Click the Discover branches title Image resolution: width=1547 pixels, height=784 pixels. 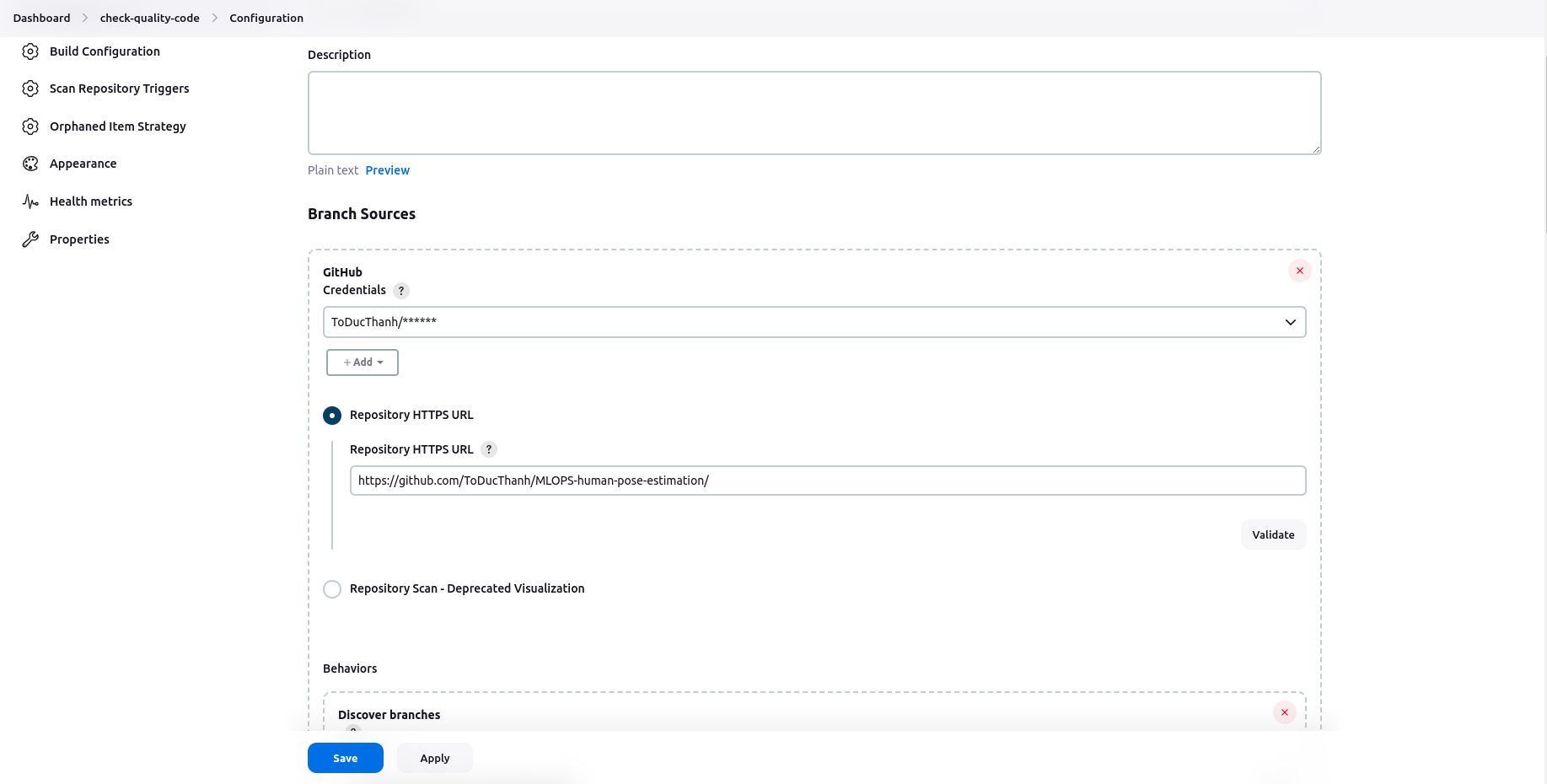(x=389, y=715)
